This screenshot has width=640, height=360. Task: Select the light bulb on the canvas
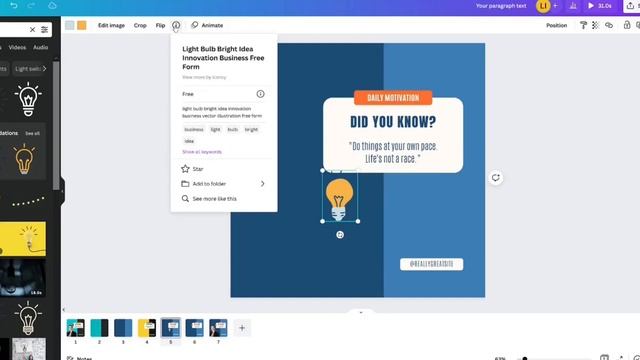[339, 199]
